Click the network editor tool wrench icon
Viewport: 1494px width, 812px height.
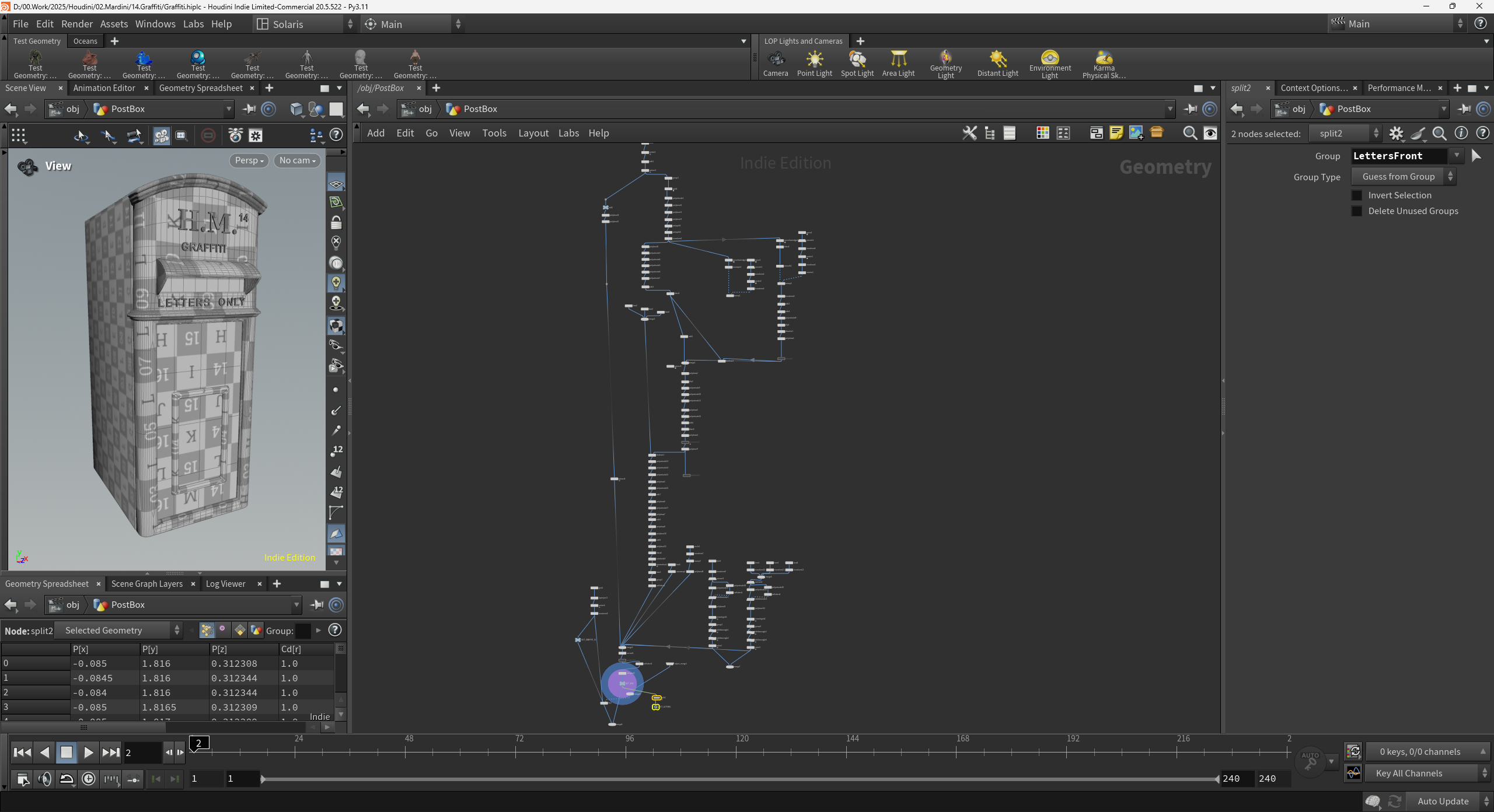[969, 134]
